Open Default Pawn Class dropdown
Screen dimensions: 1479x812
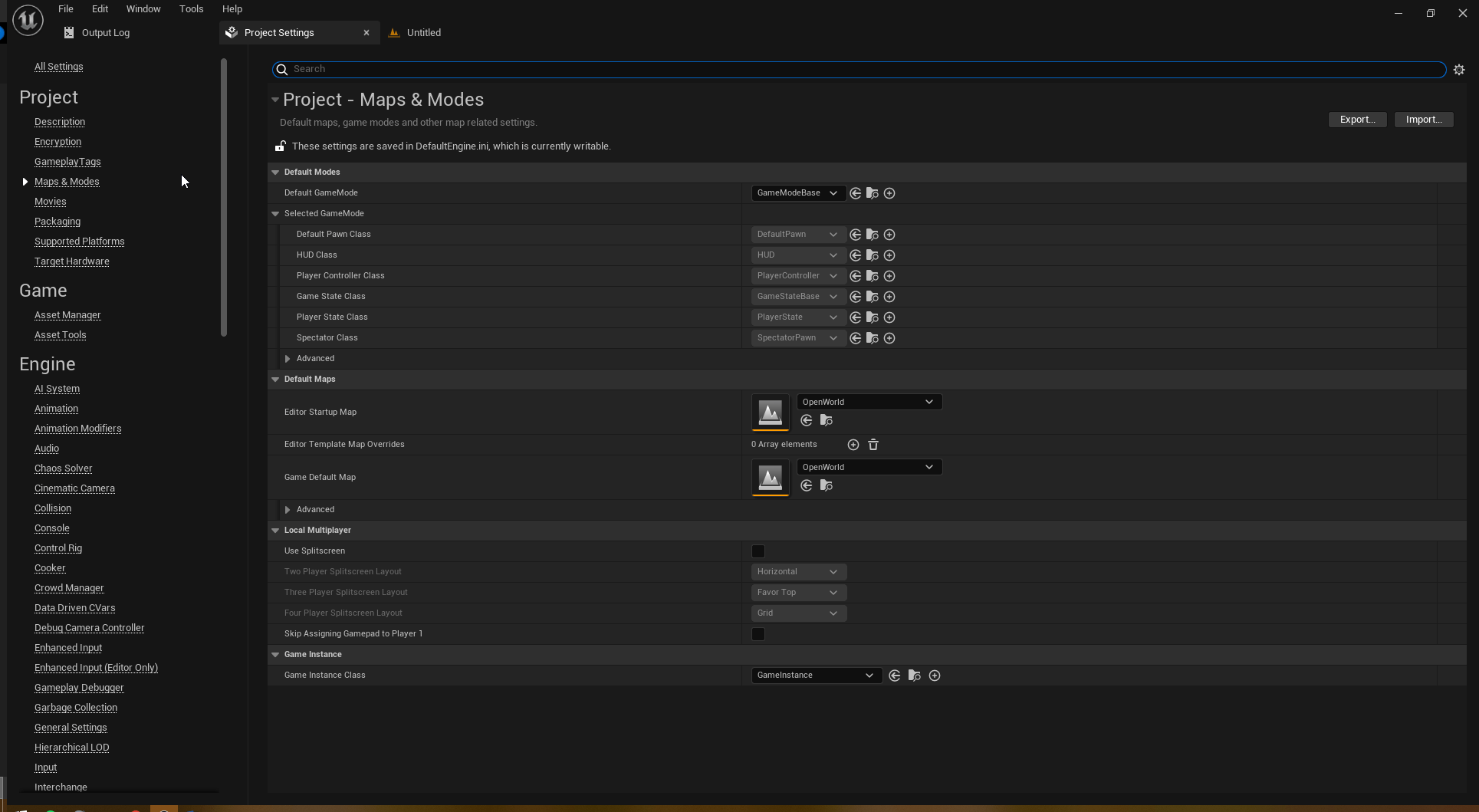[798, 235]
